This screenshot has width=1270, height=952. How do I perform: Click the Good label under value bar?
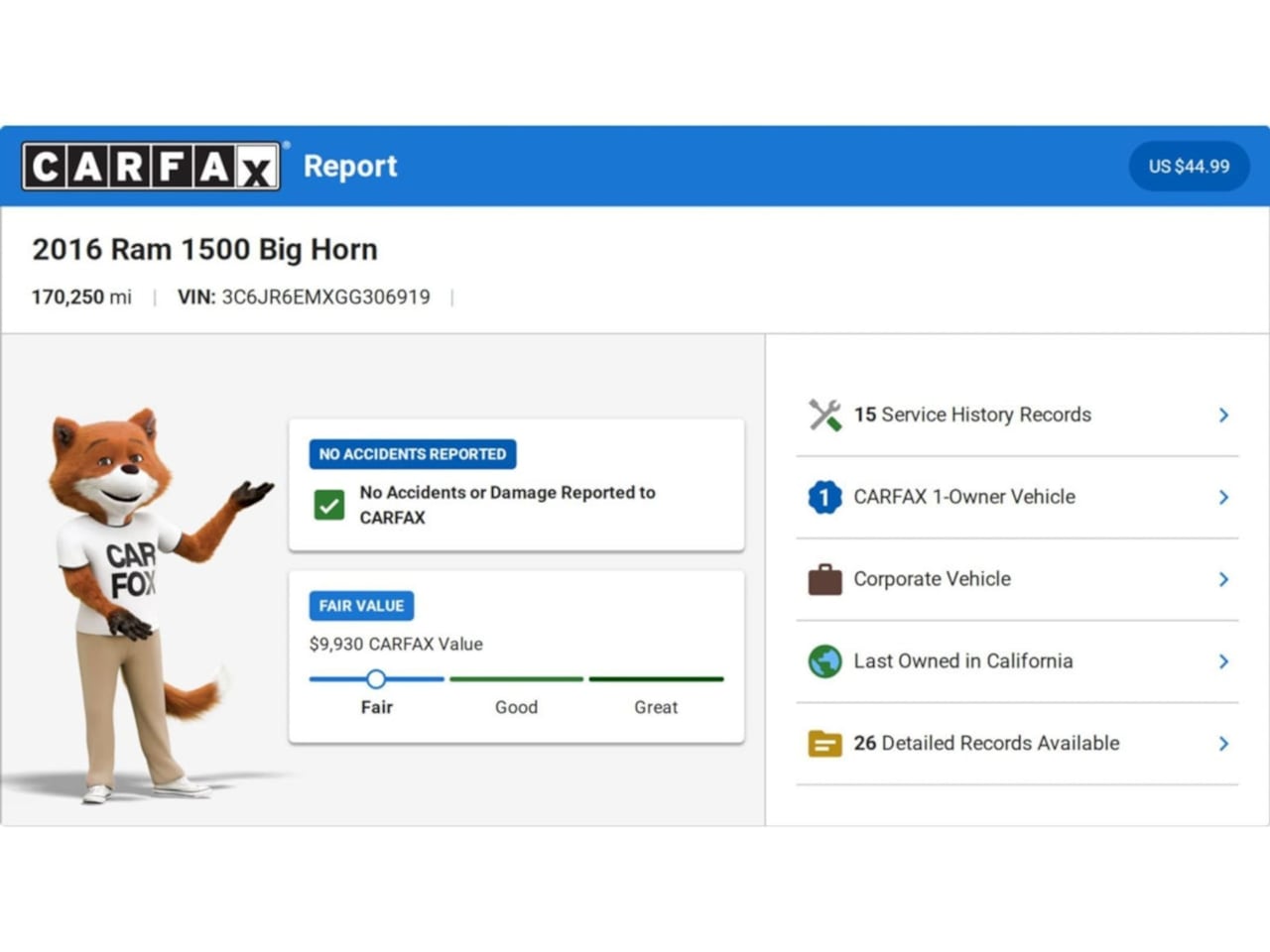(516, 707)
